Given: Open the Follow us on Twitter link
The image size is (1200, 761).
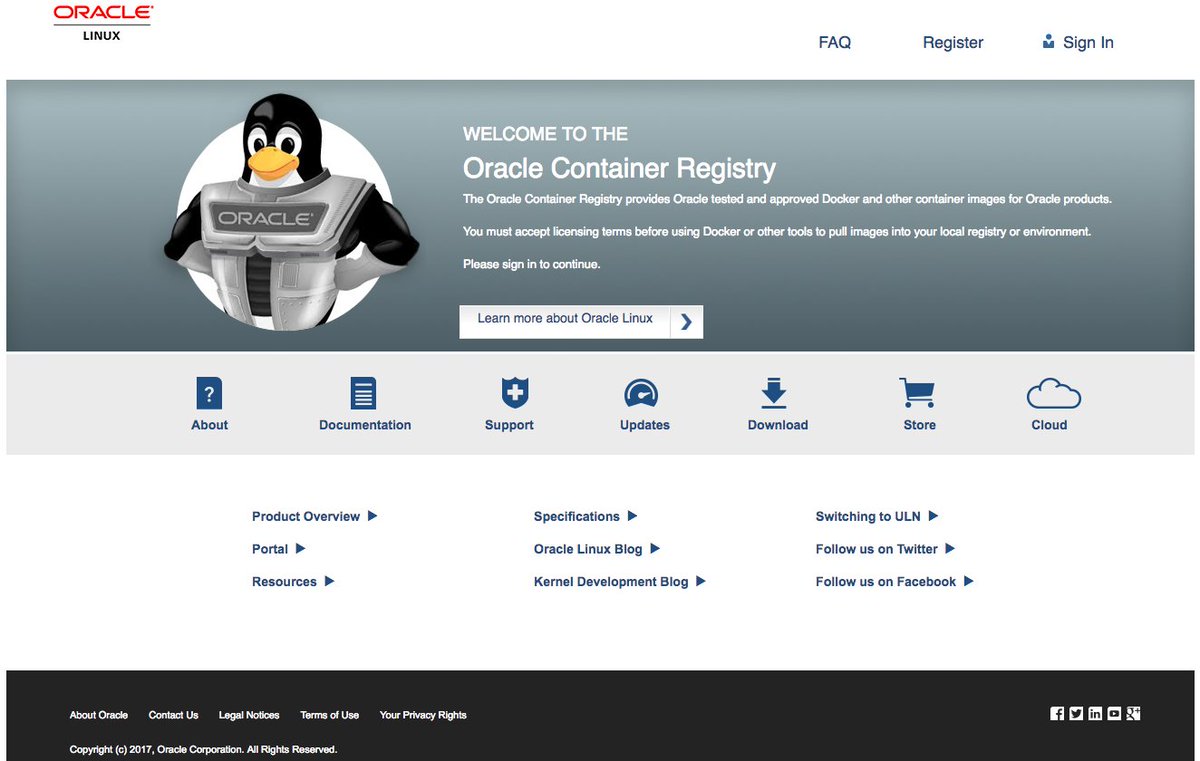Looking at the screenshot, I should click(x=877, y=549).
